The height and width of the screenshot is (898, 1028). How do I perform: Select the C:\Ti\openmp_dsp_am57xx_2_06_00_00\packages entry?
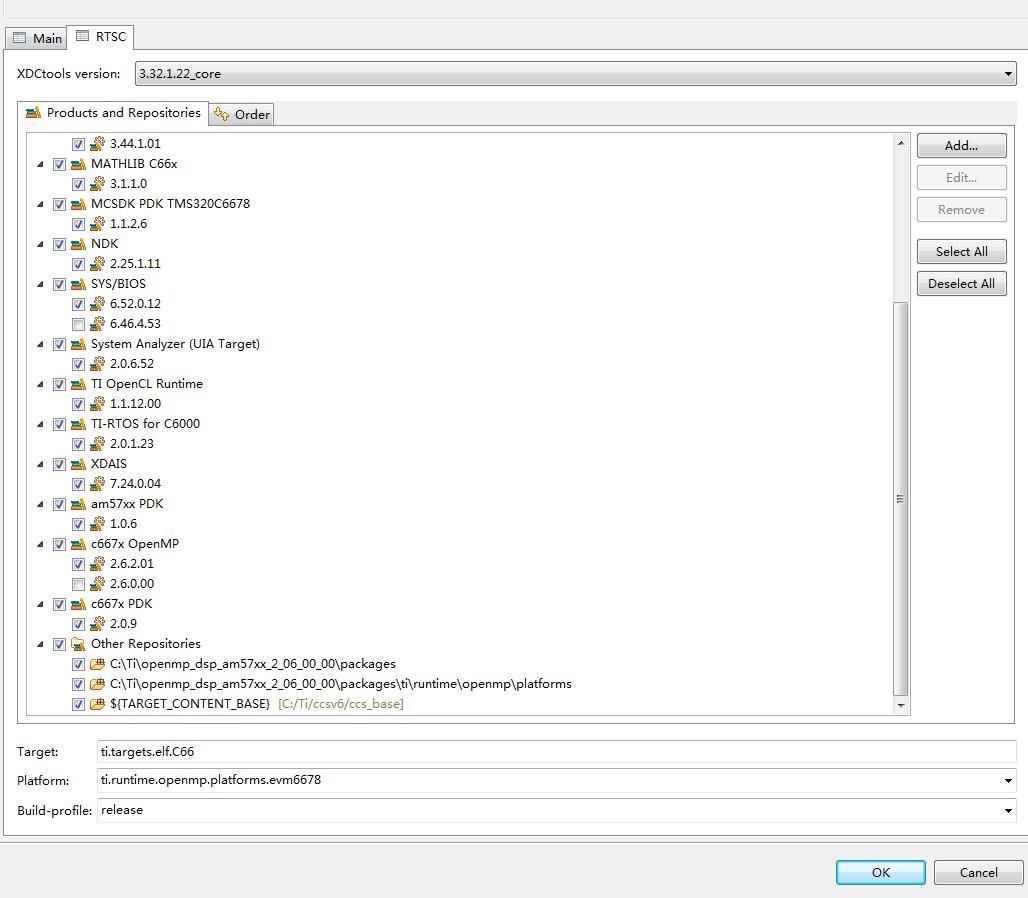point(252,664)
